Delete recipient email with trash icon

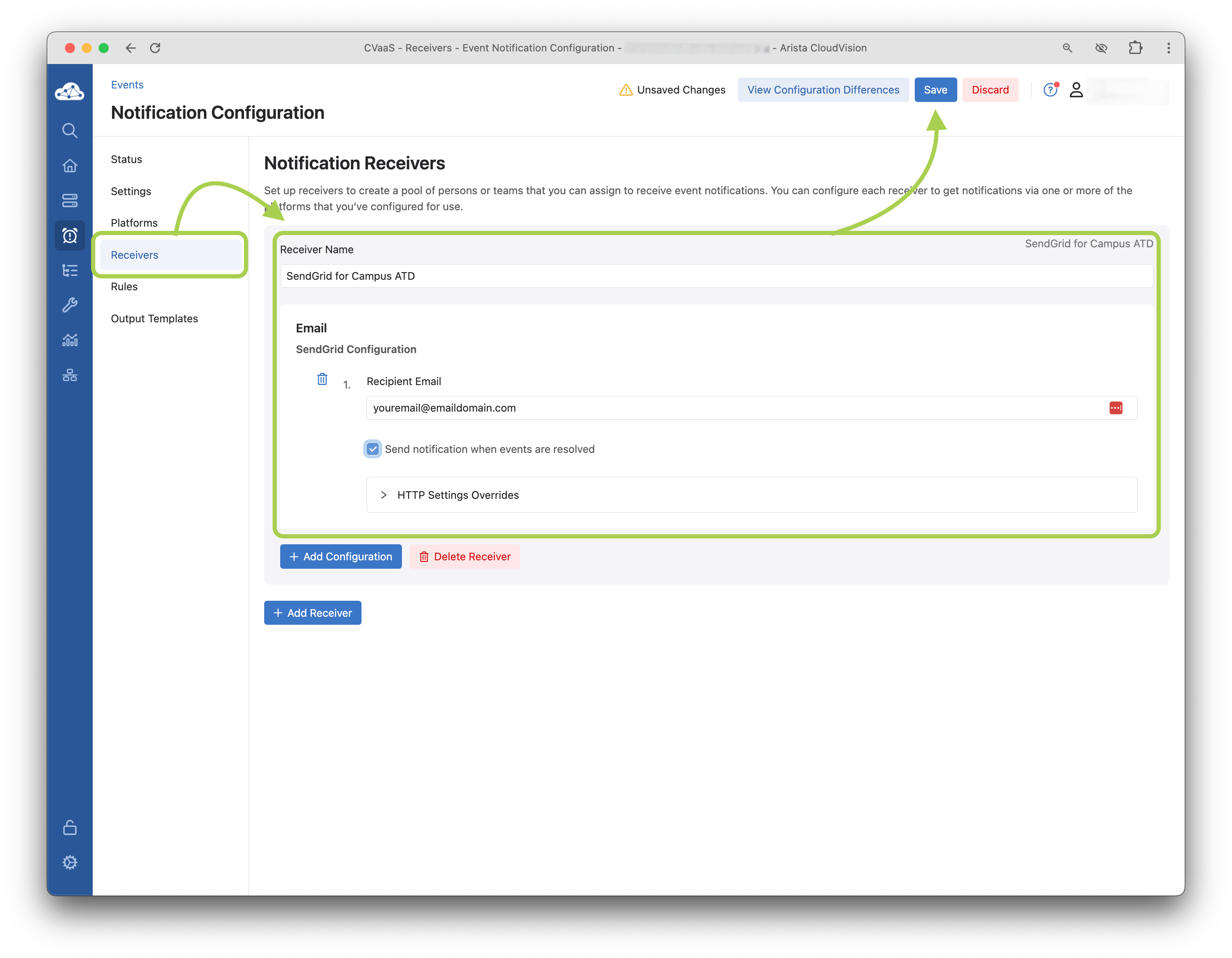click(x=322, y=379)
